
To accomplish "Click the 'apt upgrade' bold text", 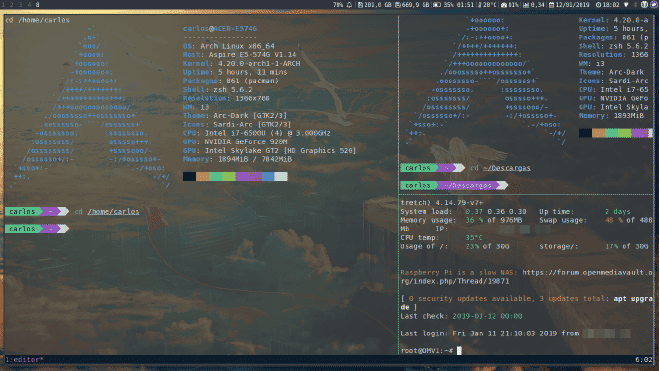I will click(x=526, y=303).
